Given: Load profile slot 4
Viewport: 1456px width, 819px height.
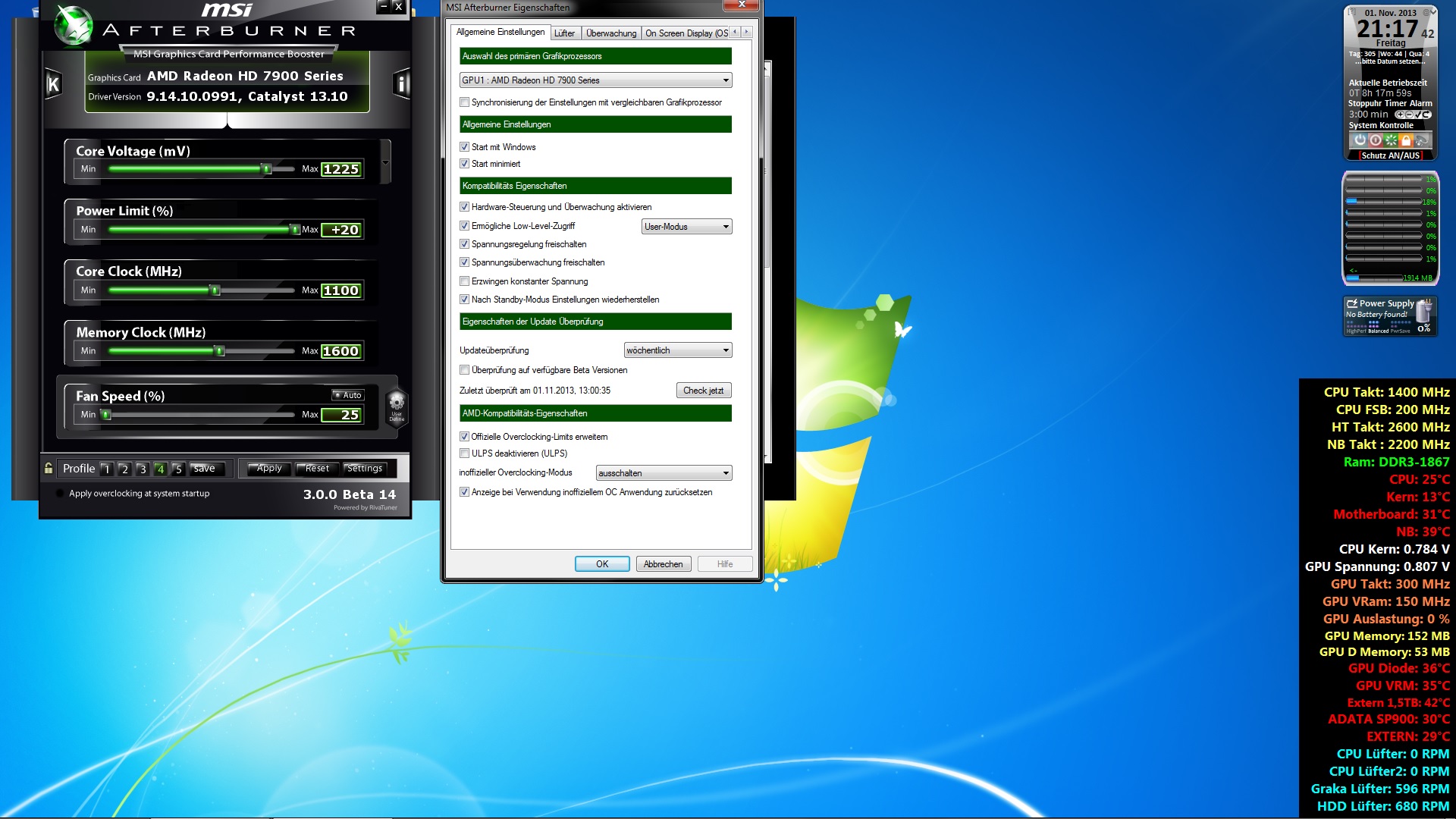Looking at the screenshot, I should click(160, 469).
